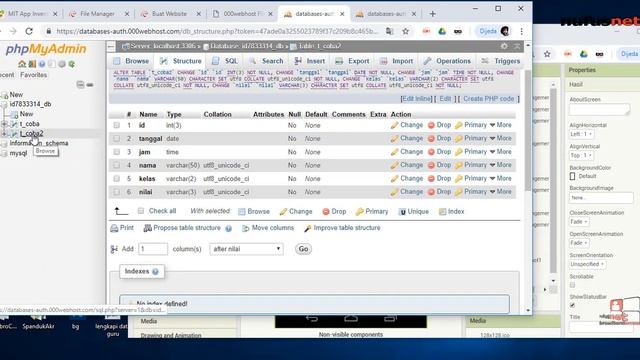Image resolution: width=640 pixels, height=360 pixels.
Task: Select the information_schema database
Action: [39, 143]
